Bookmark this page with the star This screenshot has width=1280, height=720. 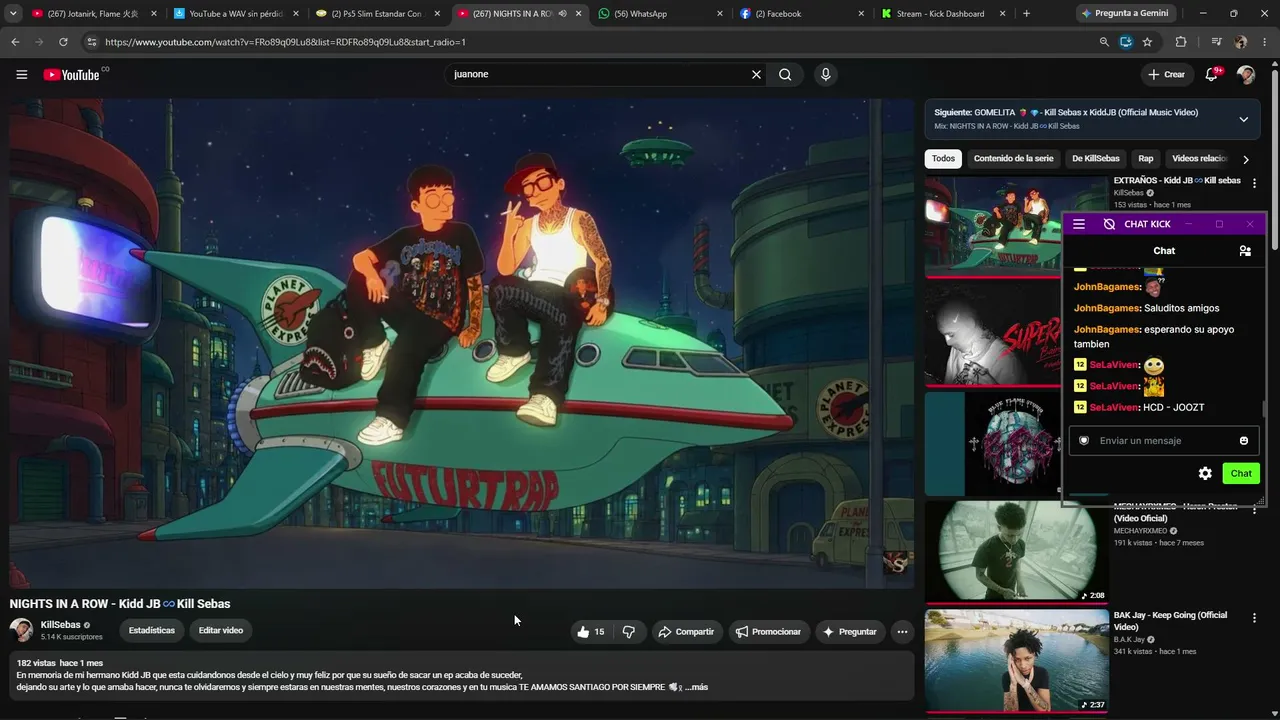(x=1147, y=42)
